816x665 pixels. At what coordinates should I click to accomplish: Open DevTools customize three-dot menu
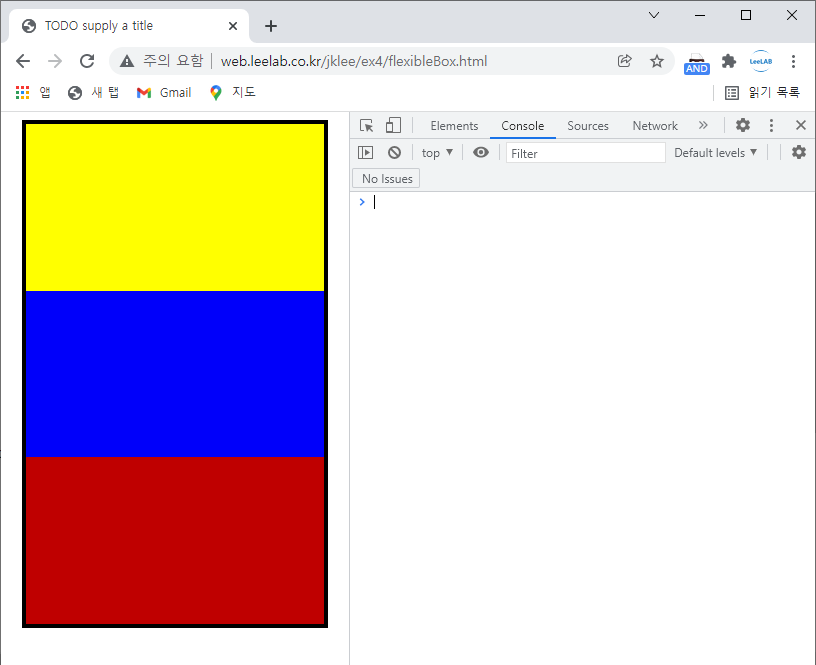tap(771, 125)
